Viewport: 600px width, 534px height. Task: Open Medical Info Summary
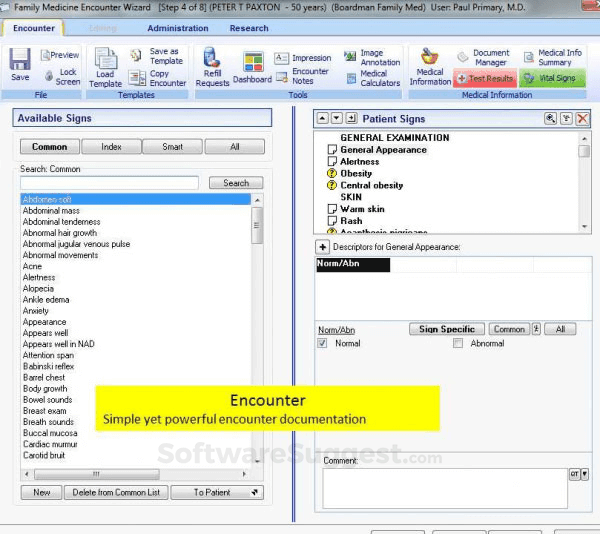[x=553, y=57]
